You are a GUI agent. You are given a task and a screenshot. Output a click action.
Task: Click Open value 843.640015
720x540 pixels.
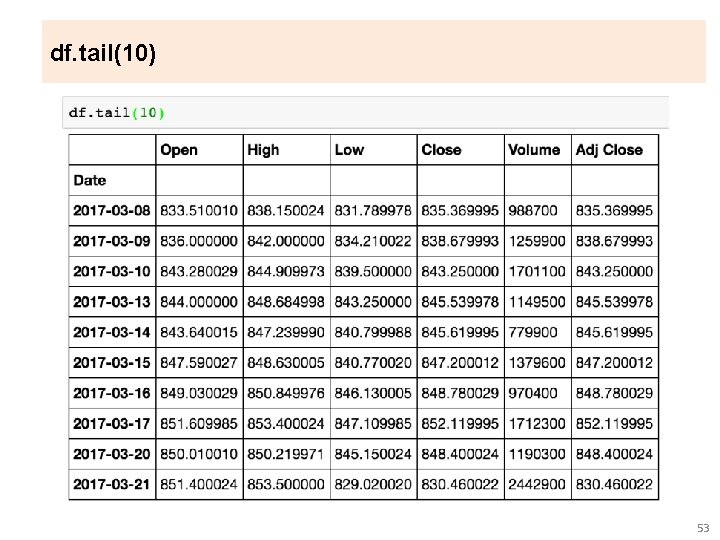click(x=198, y=332)
